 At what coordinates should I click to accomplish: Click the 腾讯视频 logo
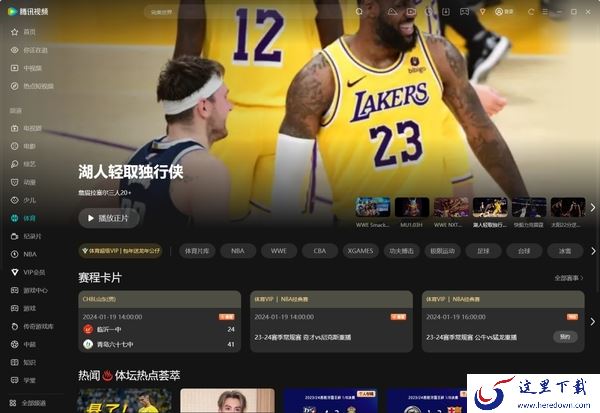click(28, 11)
